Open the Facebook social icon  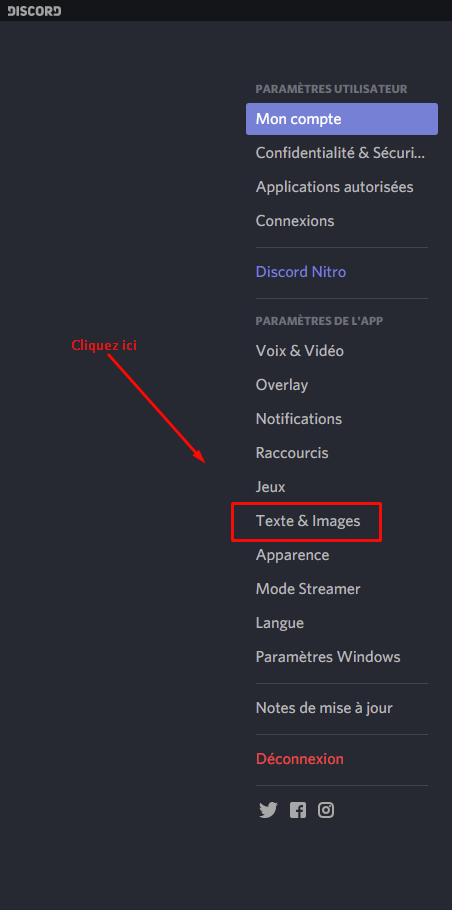pyautogui.click(x=298, y=810)
